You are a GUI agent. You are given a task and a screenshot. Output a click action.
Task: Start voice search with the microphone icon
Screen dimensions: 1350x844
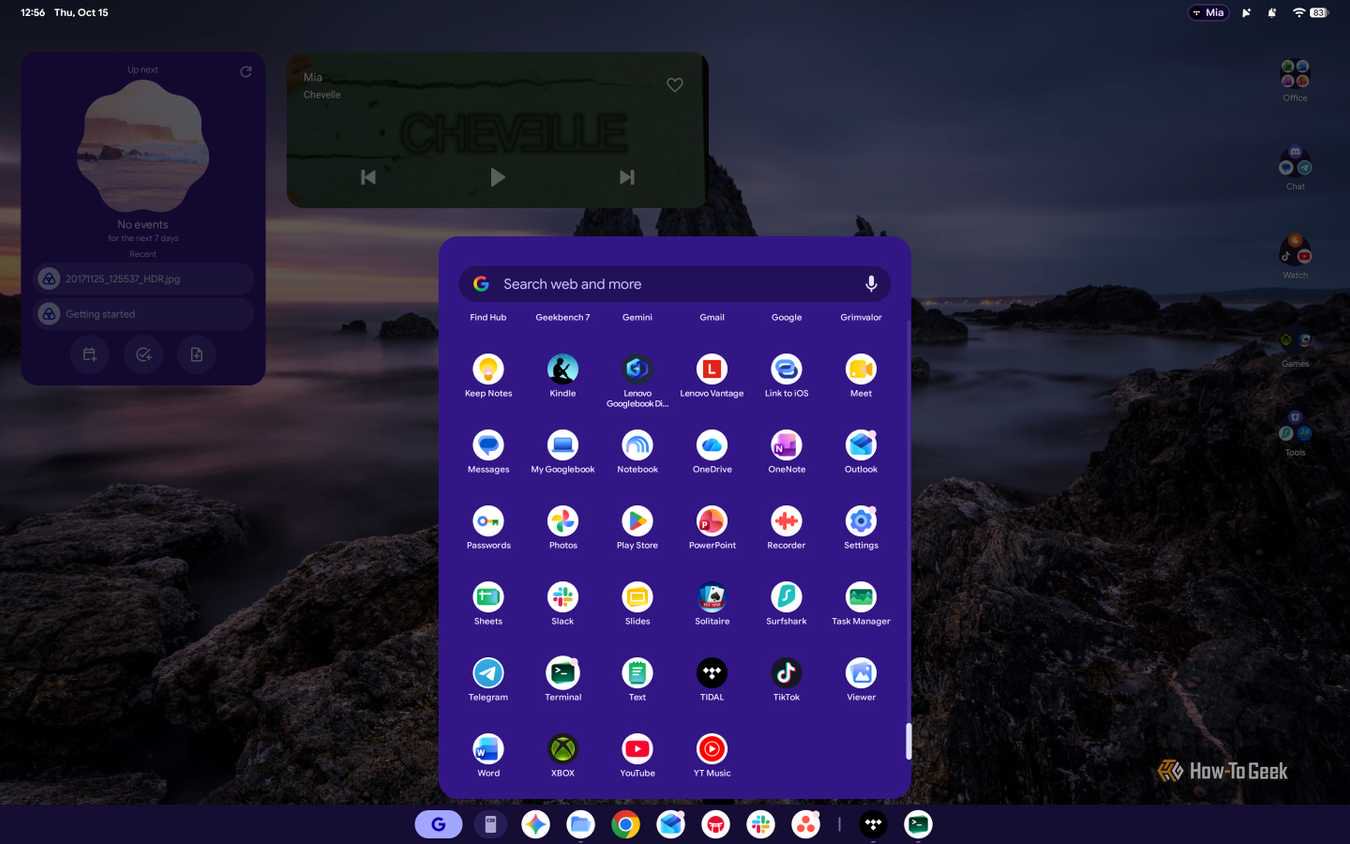click(871, 284)
